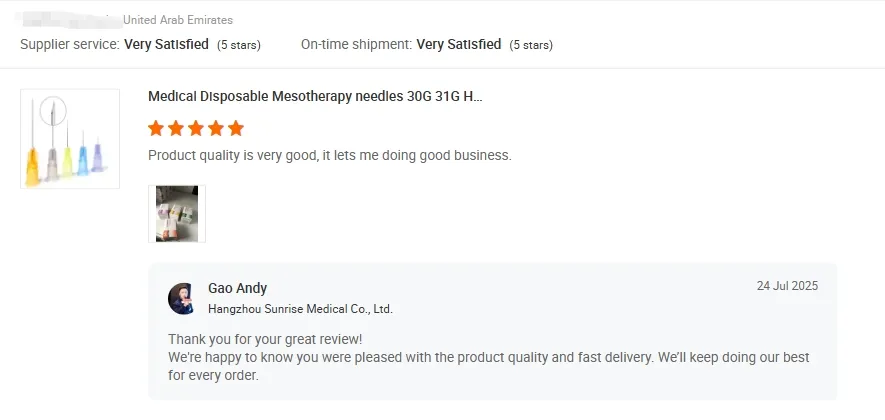Click Very Satisfied beside On-time shipment
885x420 pixels.
click(x=458, y=44)
